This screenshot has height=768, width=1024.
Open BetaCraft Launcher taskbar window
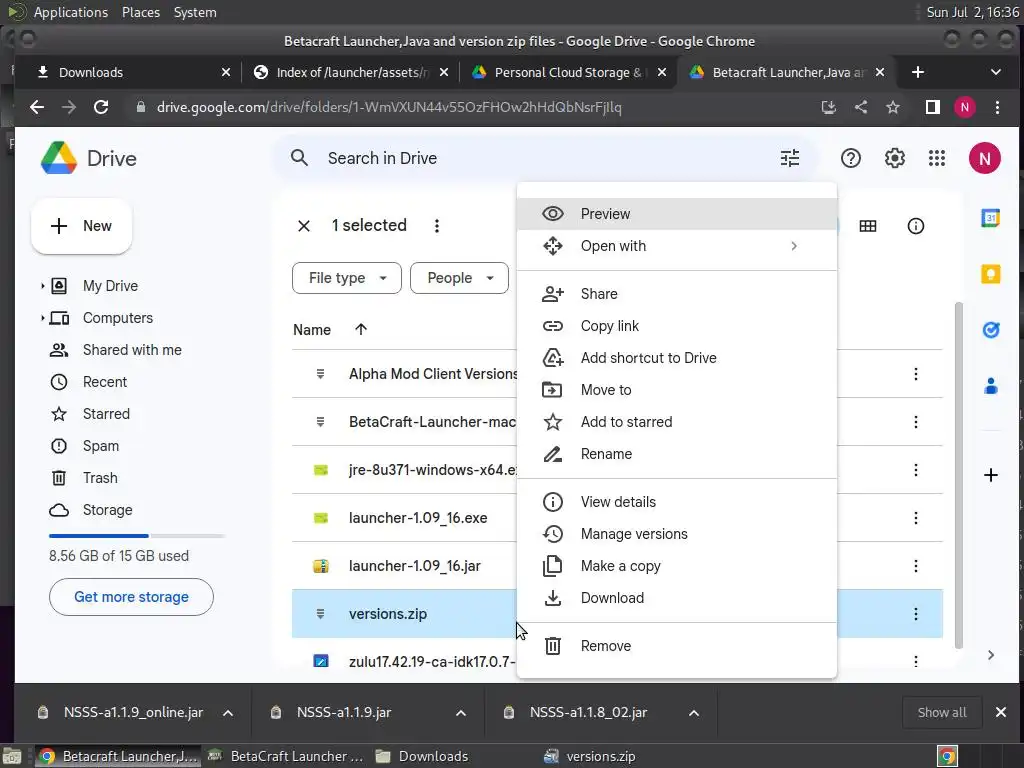coord(285,756)
